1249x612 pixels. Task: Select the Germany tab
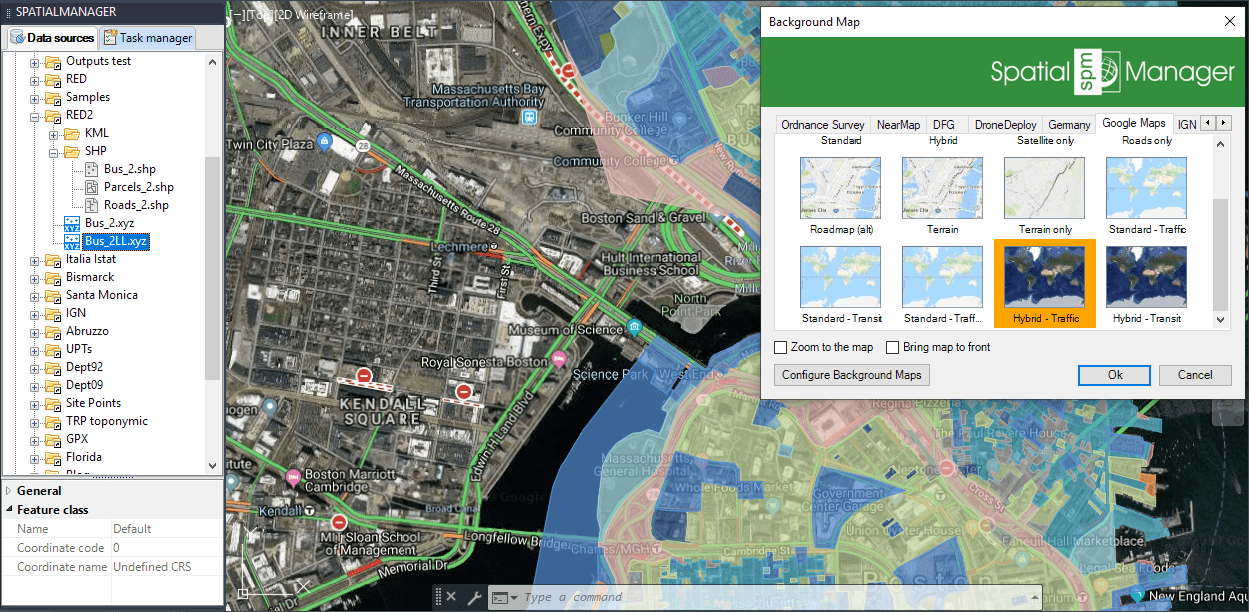click(1069, 125)
